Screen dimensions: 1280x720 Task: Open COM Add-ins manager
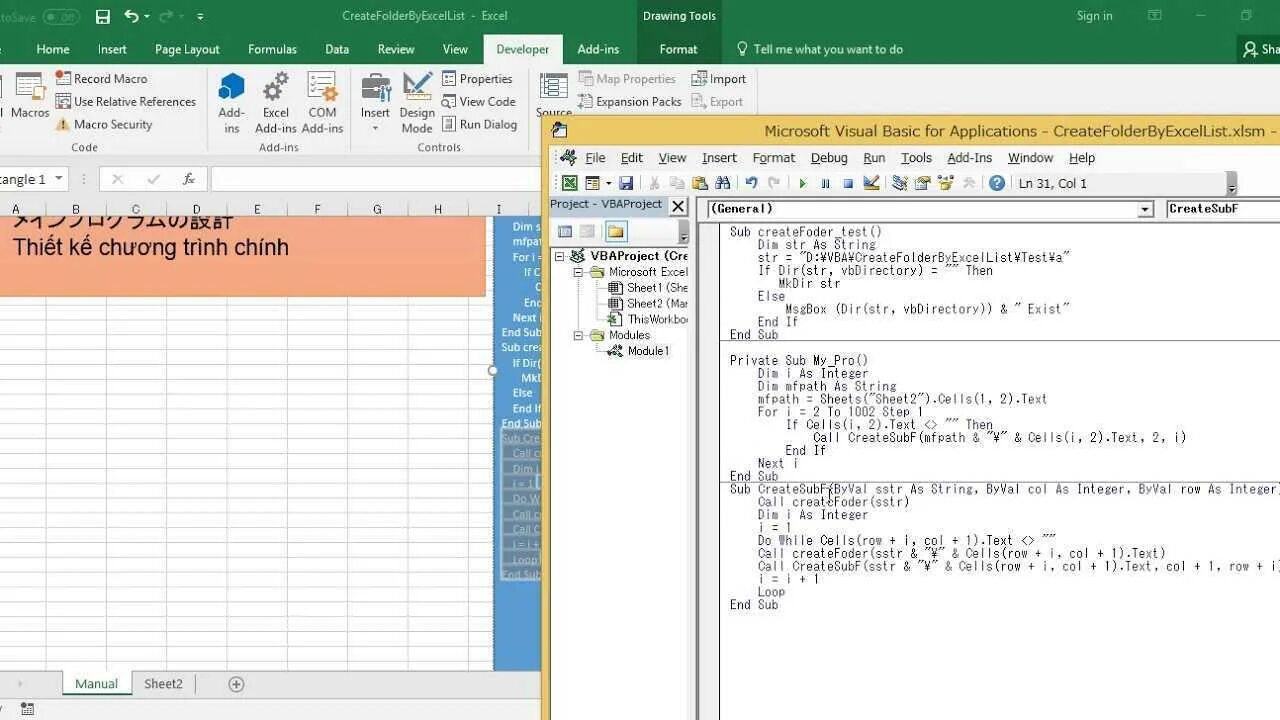[x=322, y=102]
